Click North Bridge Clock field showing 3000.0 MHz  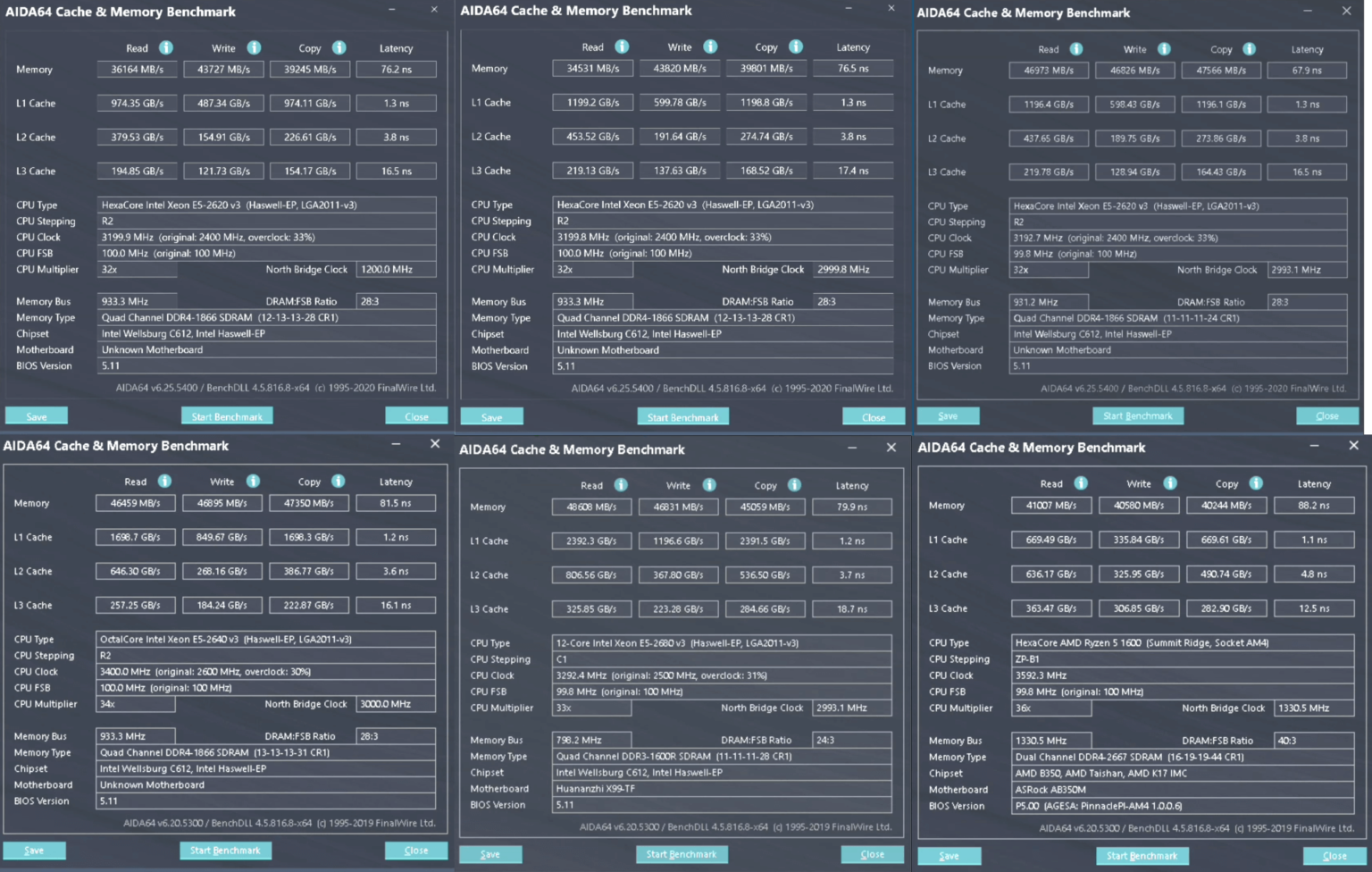[396, 704]
